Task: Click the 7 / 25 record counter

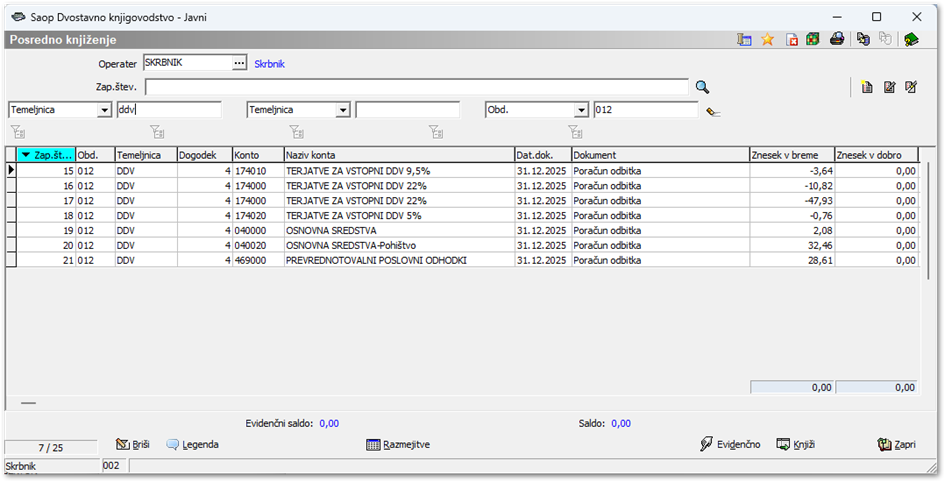Action: pos(51,448)
